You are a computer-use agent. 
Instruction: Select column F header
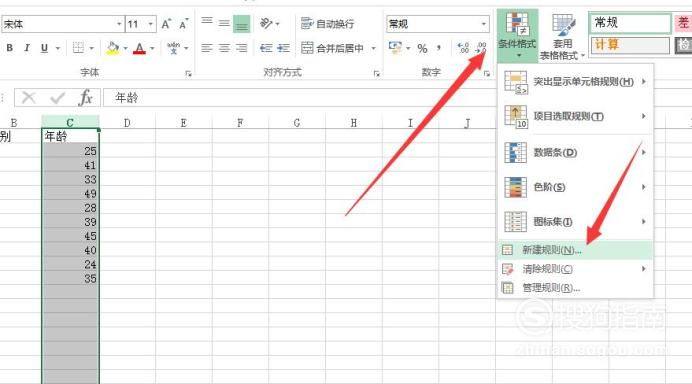[240, 122]
